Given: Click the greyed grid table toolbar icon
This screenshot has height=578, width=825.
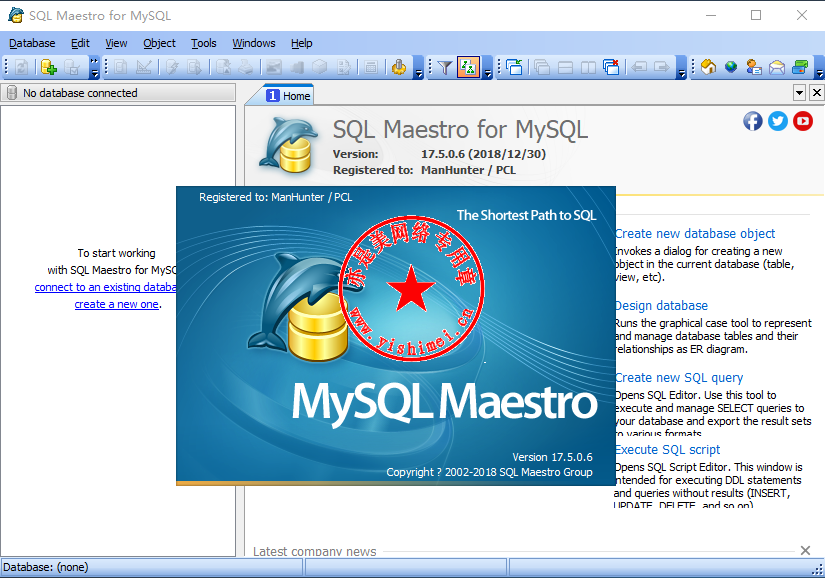Looking at the screenshot, I should (371, 67).
